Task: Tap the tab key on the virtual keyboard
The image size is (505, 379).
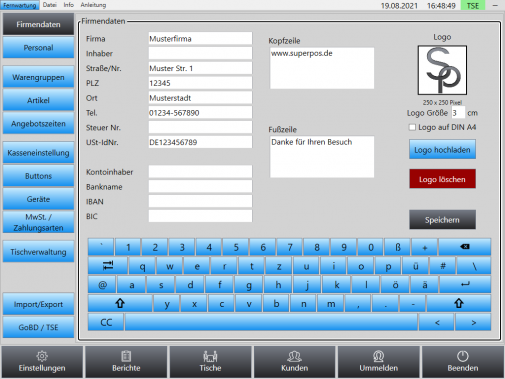Action: coord(108,266)
